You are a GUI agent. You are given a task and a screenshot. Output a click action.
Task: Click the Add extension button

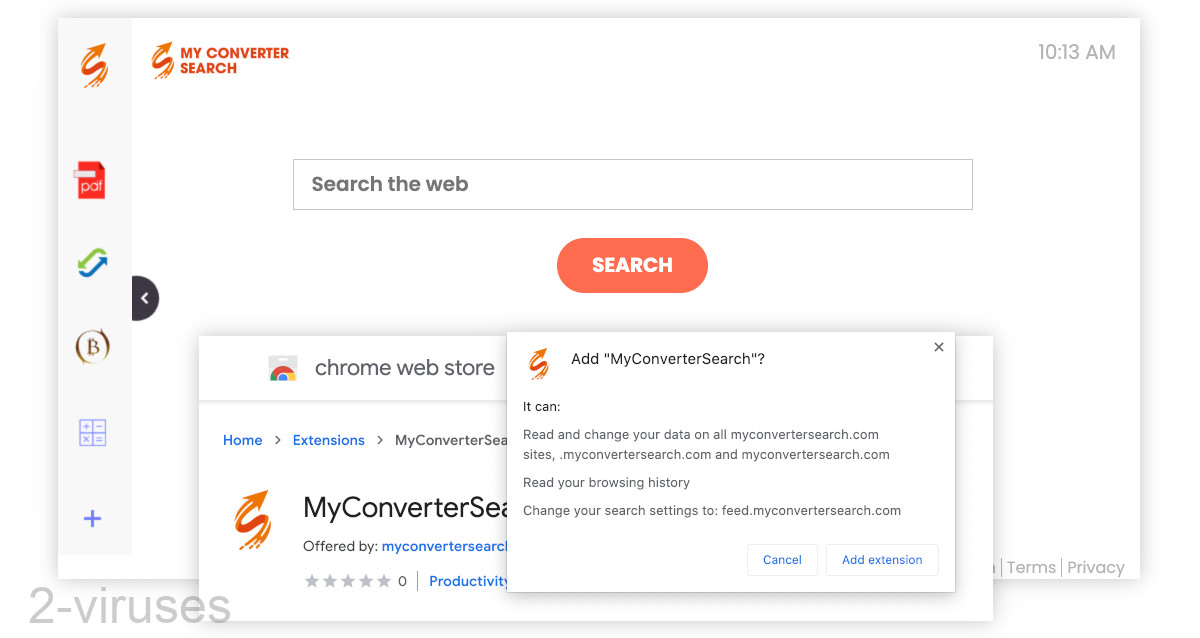(x=882, y=560)
